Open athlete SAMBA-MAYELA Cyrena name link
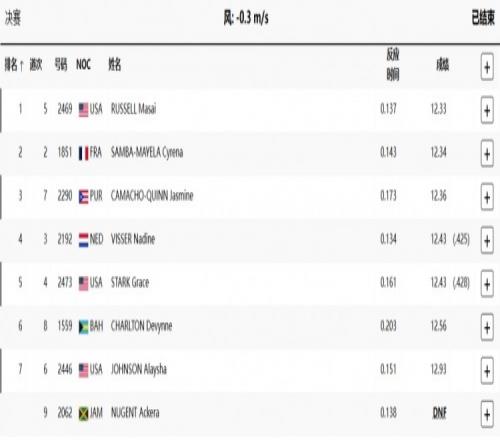 (147, 153)
